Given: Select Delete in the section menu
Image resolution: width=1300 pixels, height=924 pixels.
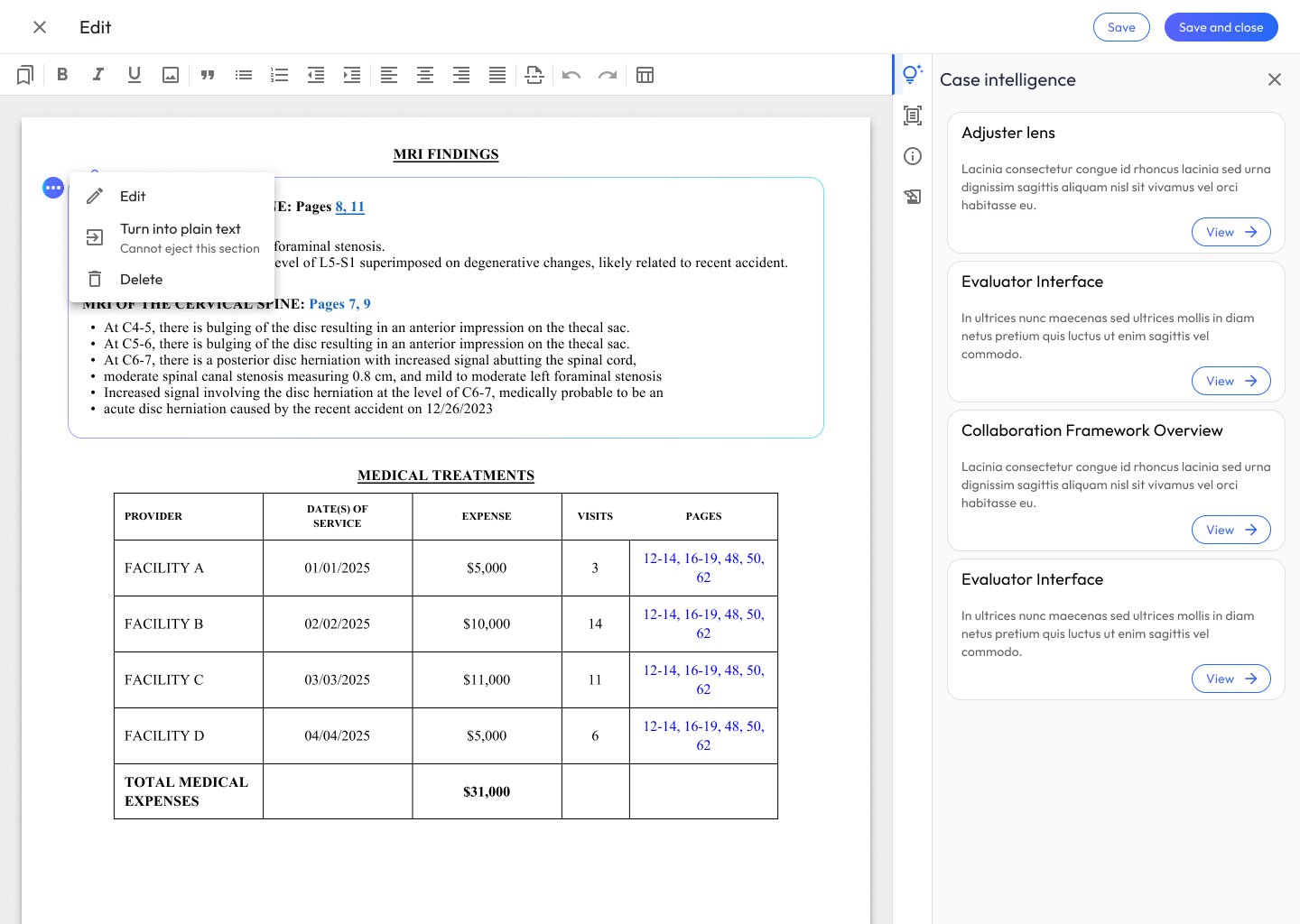Looking at the screenshot, I should pos(141,280).
